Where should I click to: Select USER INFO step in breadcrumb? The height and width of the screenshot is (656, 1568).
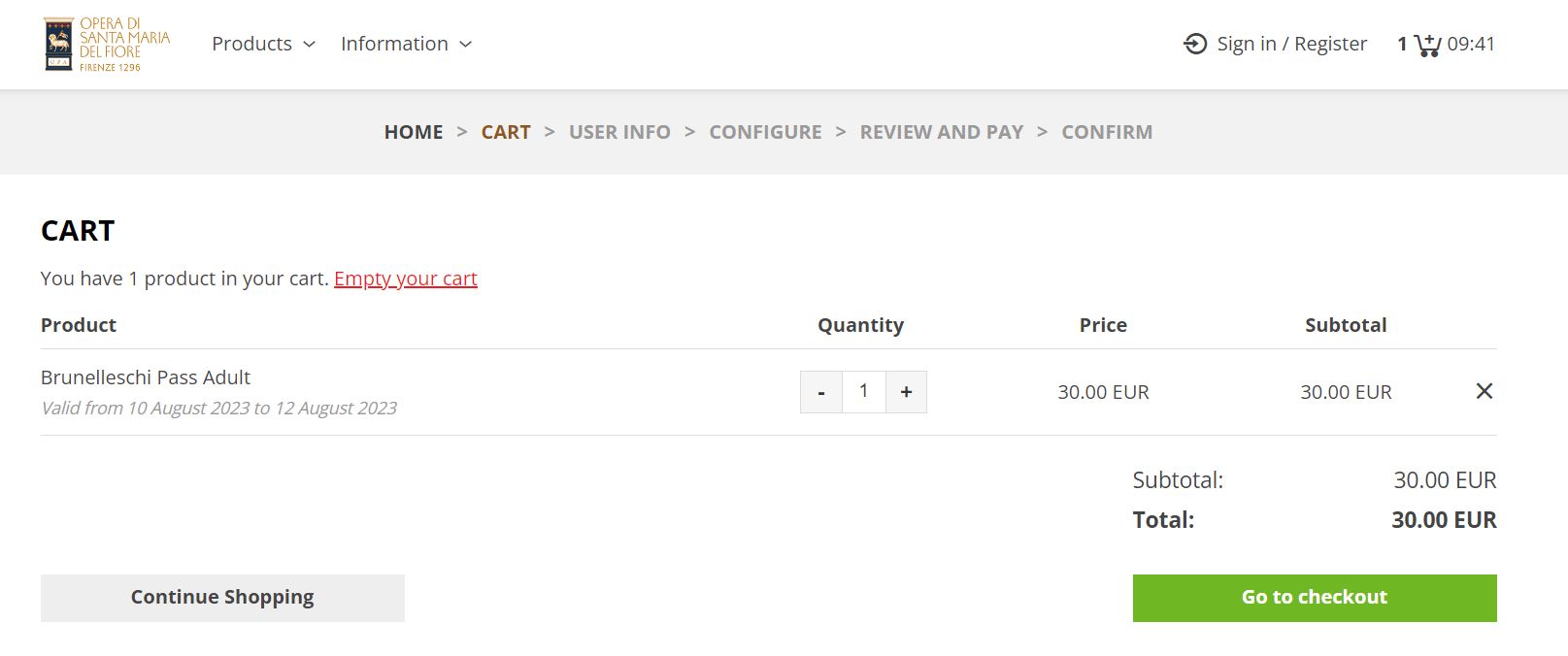[619, 132]
